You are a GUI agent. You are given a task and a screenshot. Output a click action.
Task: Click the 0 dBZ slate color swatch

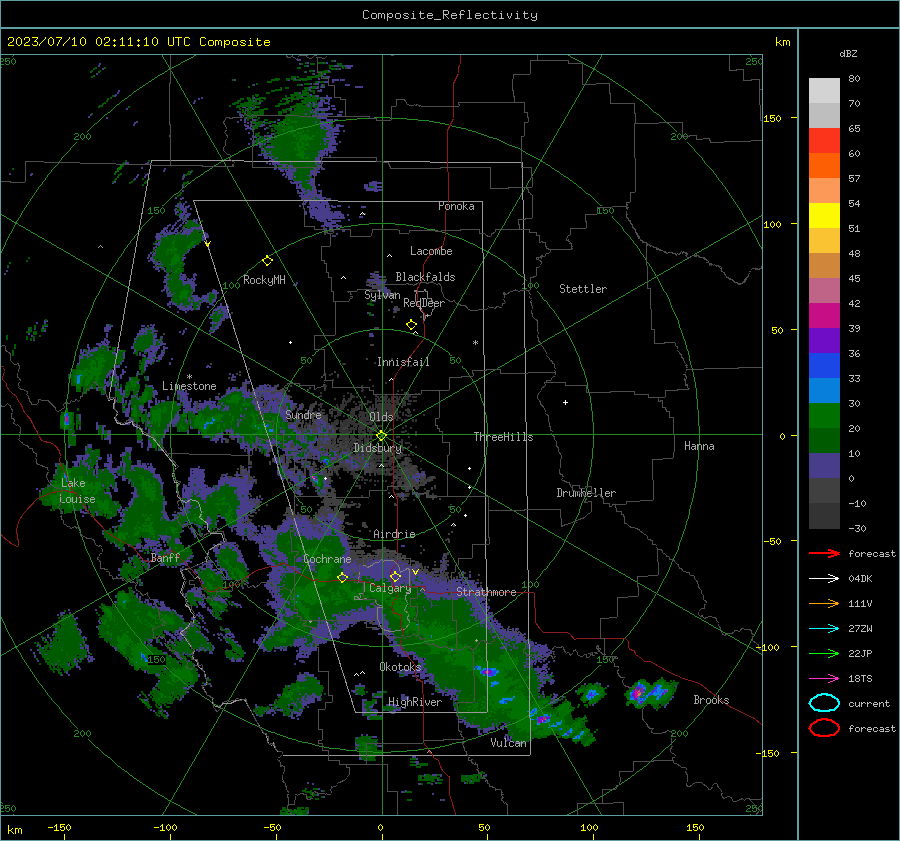(x=824, y=466)
